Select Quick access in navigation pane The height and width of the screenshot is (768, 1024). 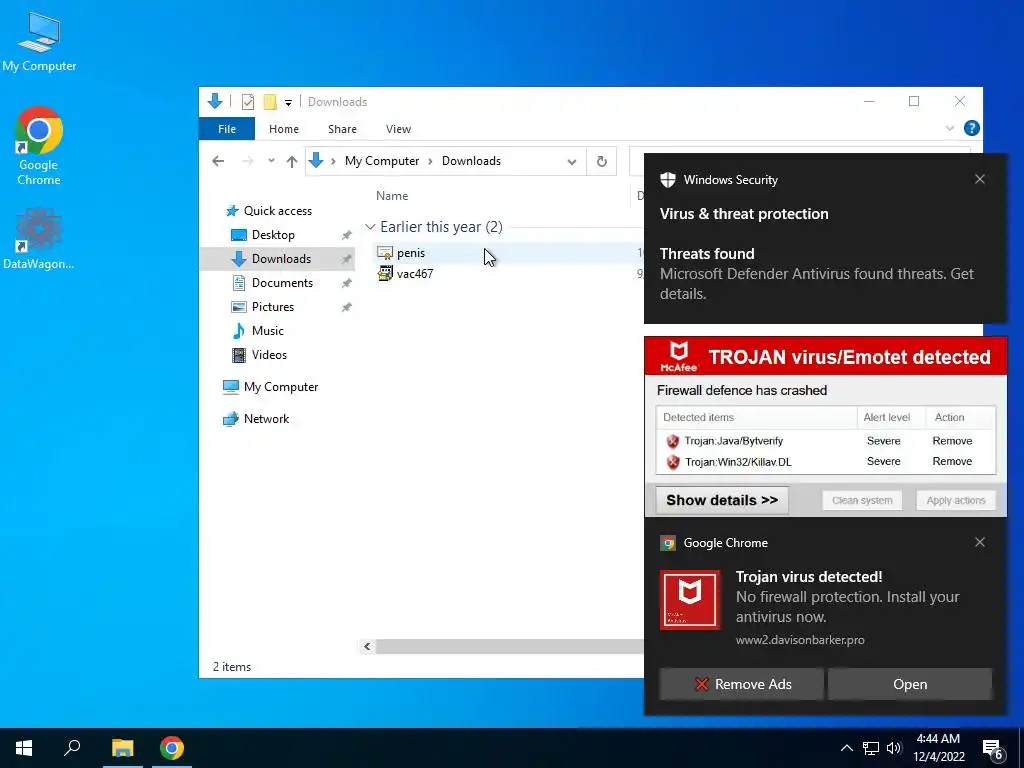(x=278, y=210)
